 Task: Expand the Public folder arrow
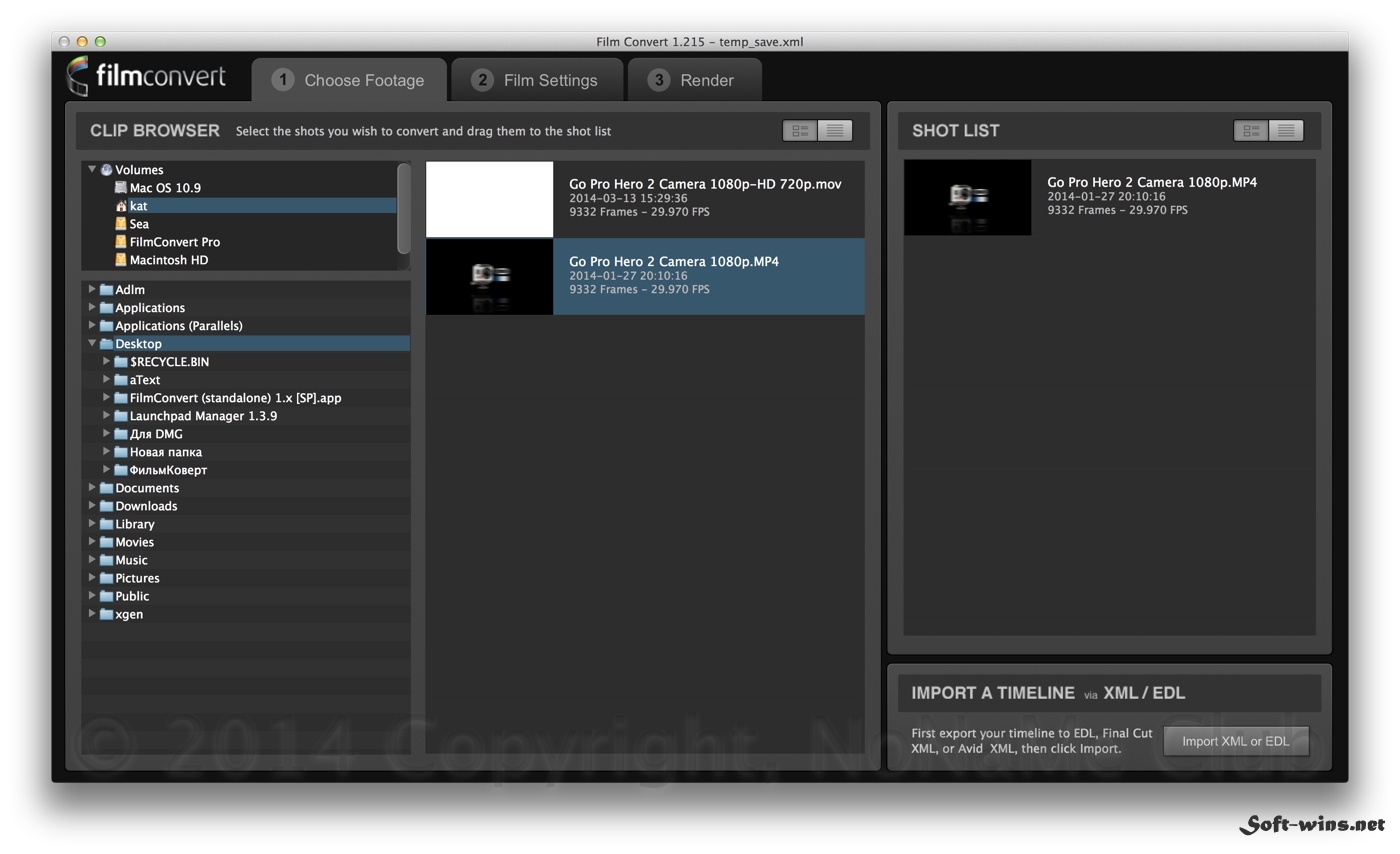pyautogui.click(x=92, y=595)
